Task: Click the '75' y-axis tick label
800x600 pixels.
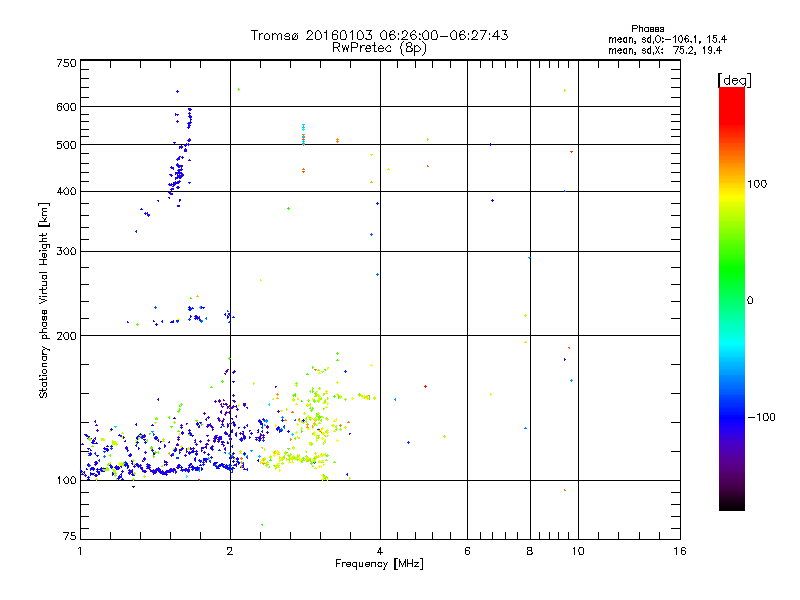Action: pos(70,536)
